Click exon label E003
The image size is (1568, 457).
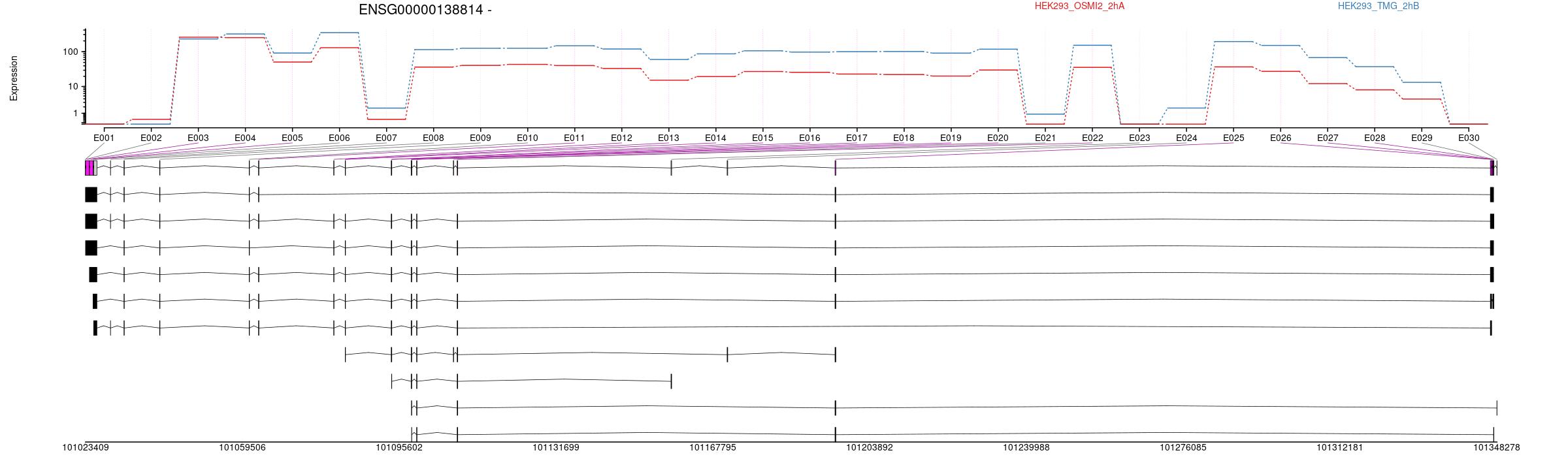coord(198,138)
